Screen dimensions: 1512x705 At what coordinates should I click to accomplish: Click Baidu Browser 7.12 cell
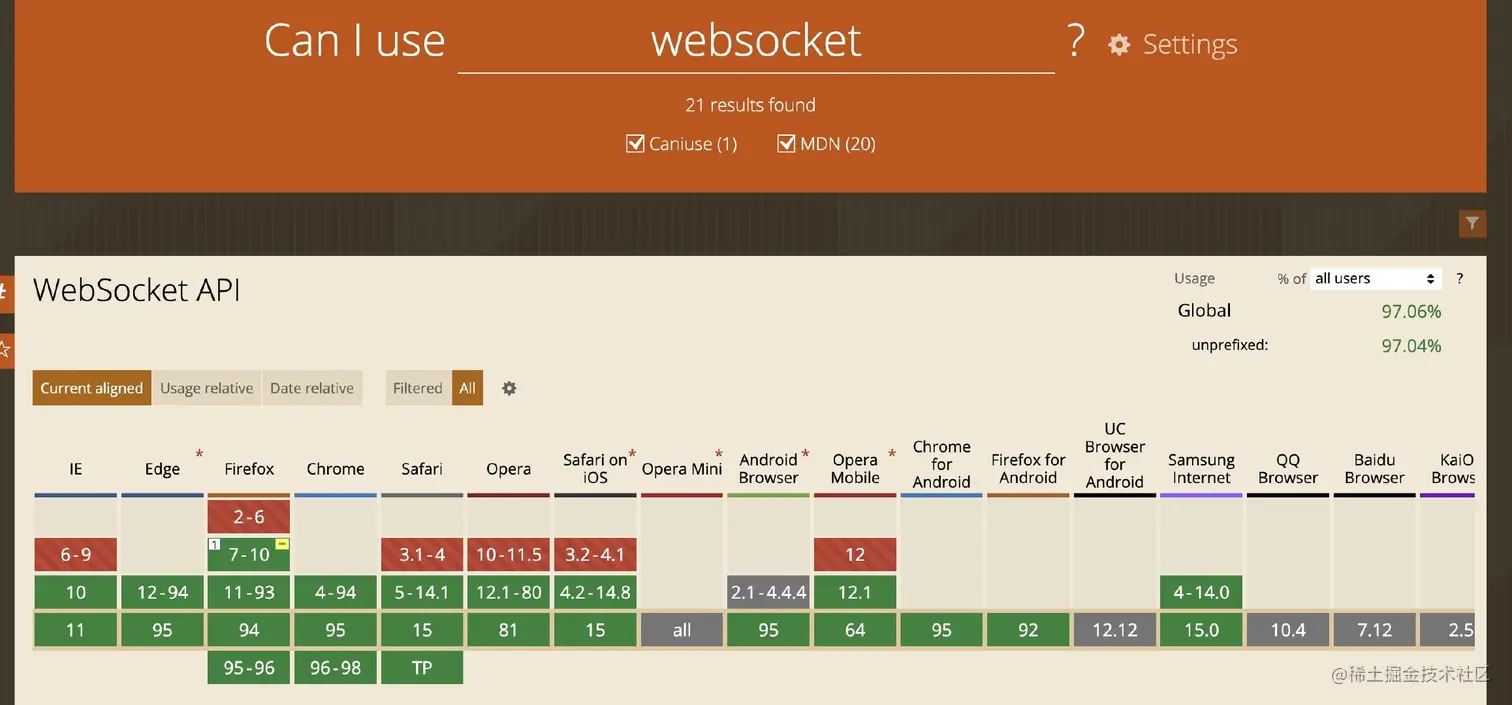pyautogui.click(x=1374, y=630)
